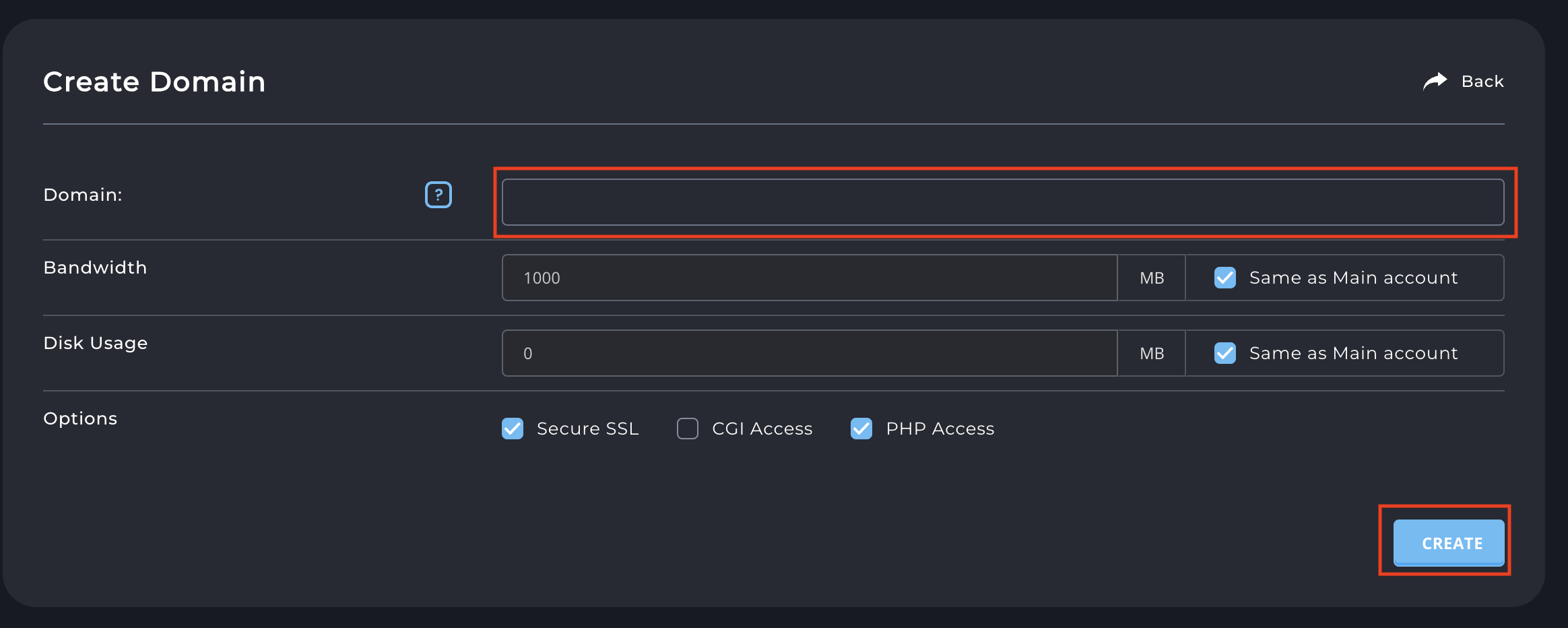Click the Bandwidth value field showing 1000
This screenshot has height=628, width=1568.
click(x=810, y=278)
